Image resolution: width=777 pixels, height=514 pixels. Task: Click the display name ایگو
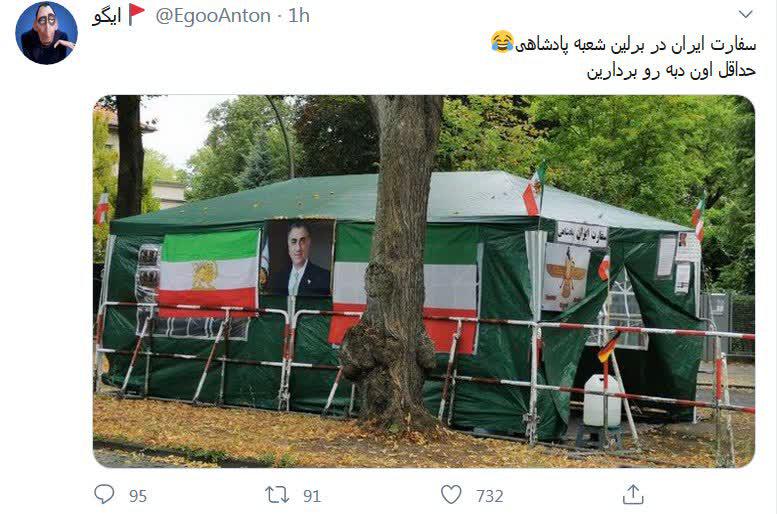[x=107, y=16]
